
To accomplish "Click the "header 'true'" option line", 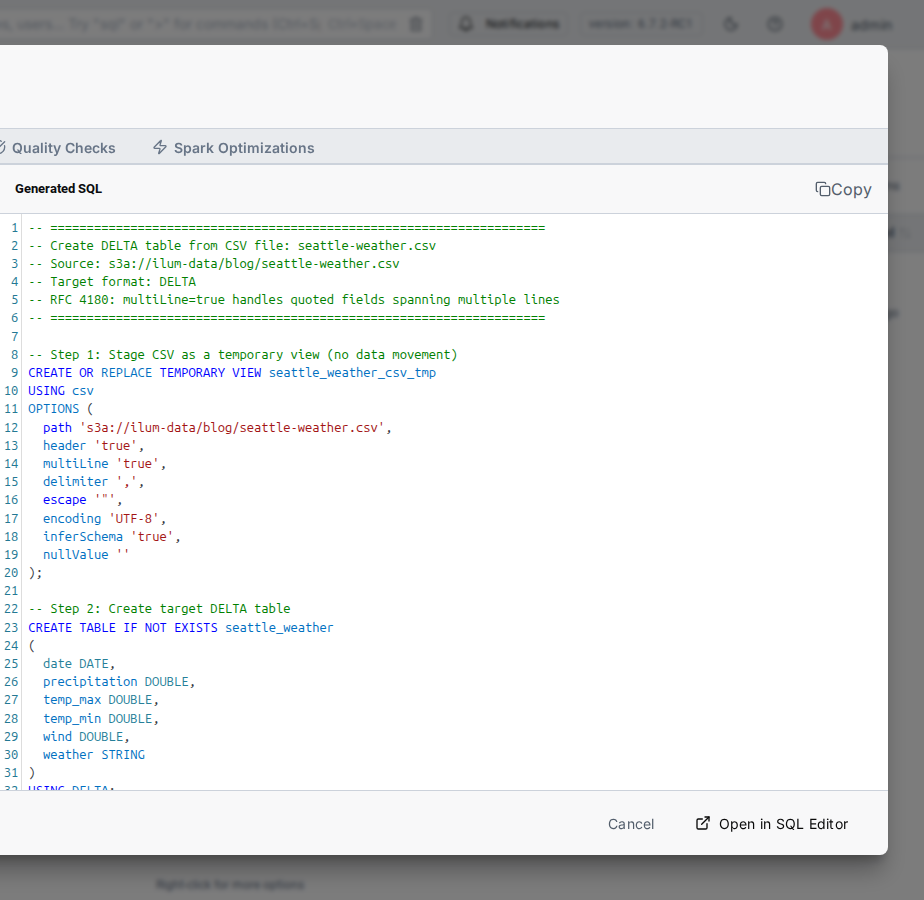I will pos(93,446).
